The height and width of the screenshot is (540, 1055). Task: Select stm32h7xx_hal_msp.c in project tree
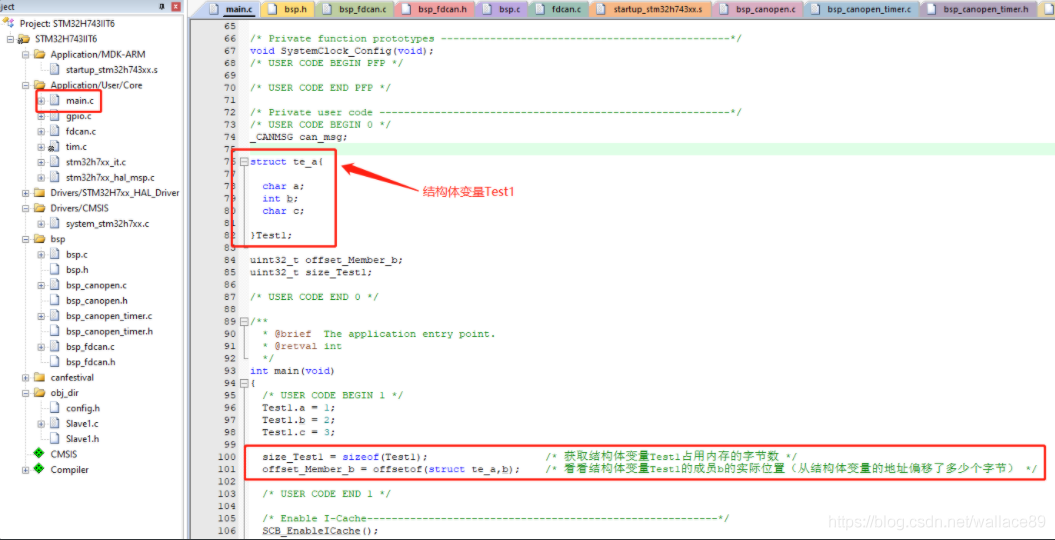point(110,178)
